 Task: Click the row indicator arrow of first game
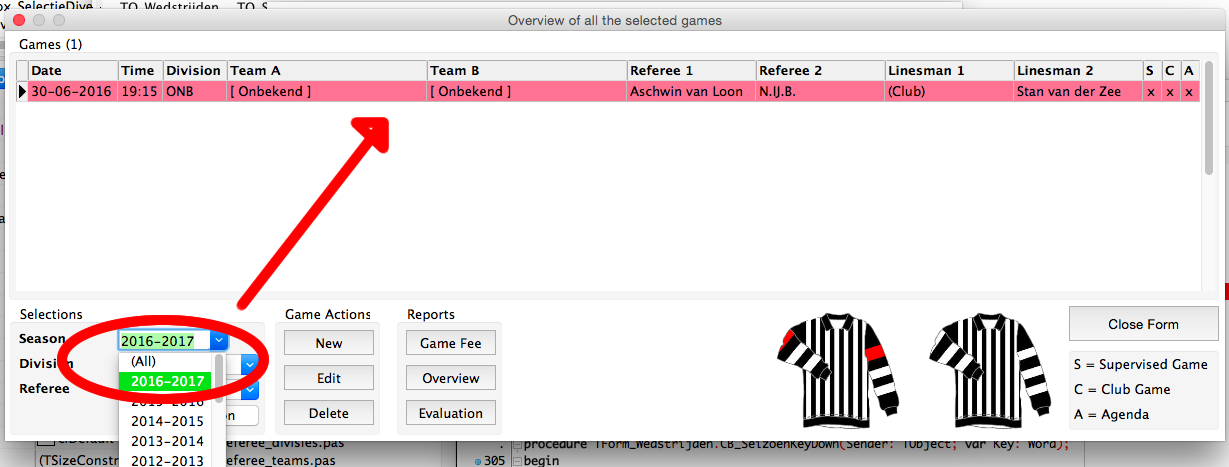coord(22,91)
